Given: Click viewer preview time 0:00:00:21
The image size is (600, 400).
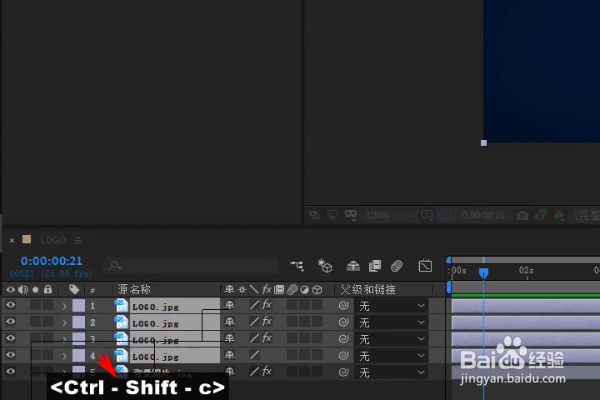Looking at the screenshot, I should tap(483, 215).
